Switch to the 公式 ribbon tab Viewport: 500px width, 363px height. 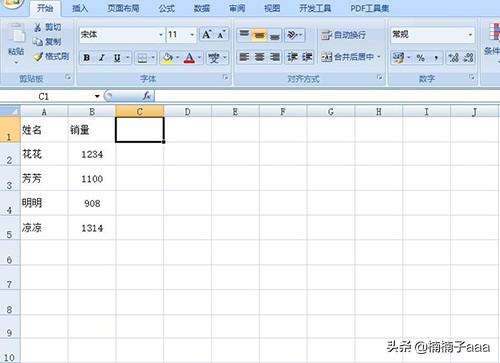pos(166,8)
